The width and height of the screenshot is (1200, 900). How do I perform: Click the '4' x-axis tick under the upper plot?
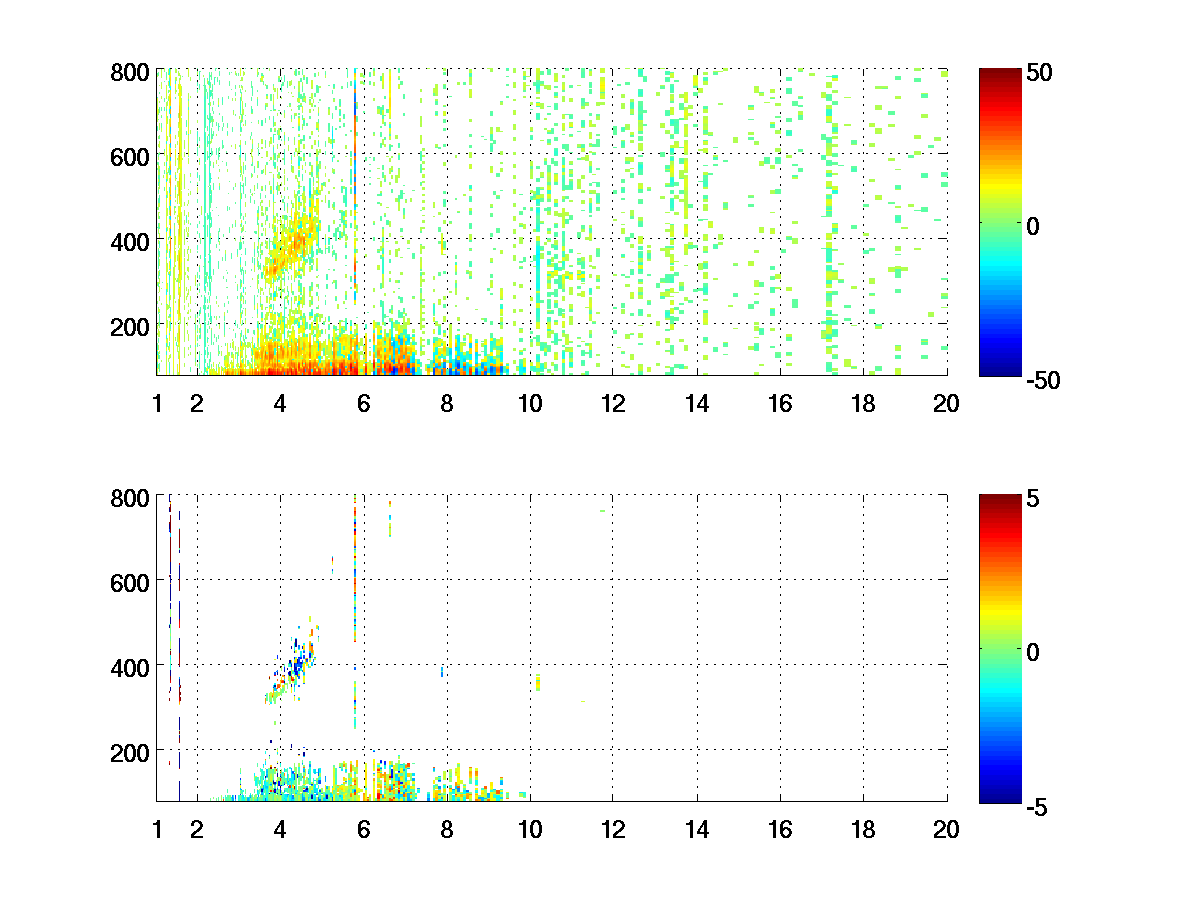280,404
